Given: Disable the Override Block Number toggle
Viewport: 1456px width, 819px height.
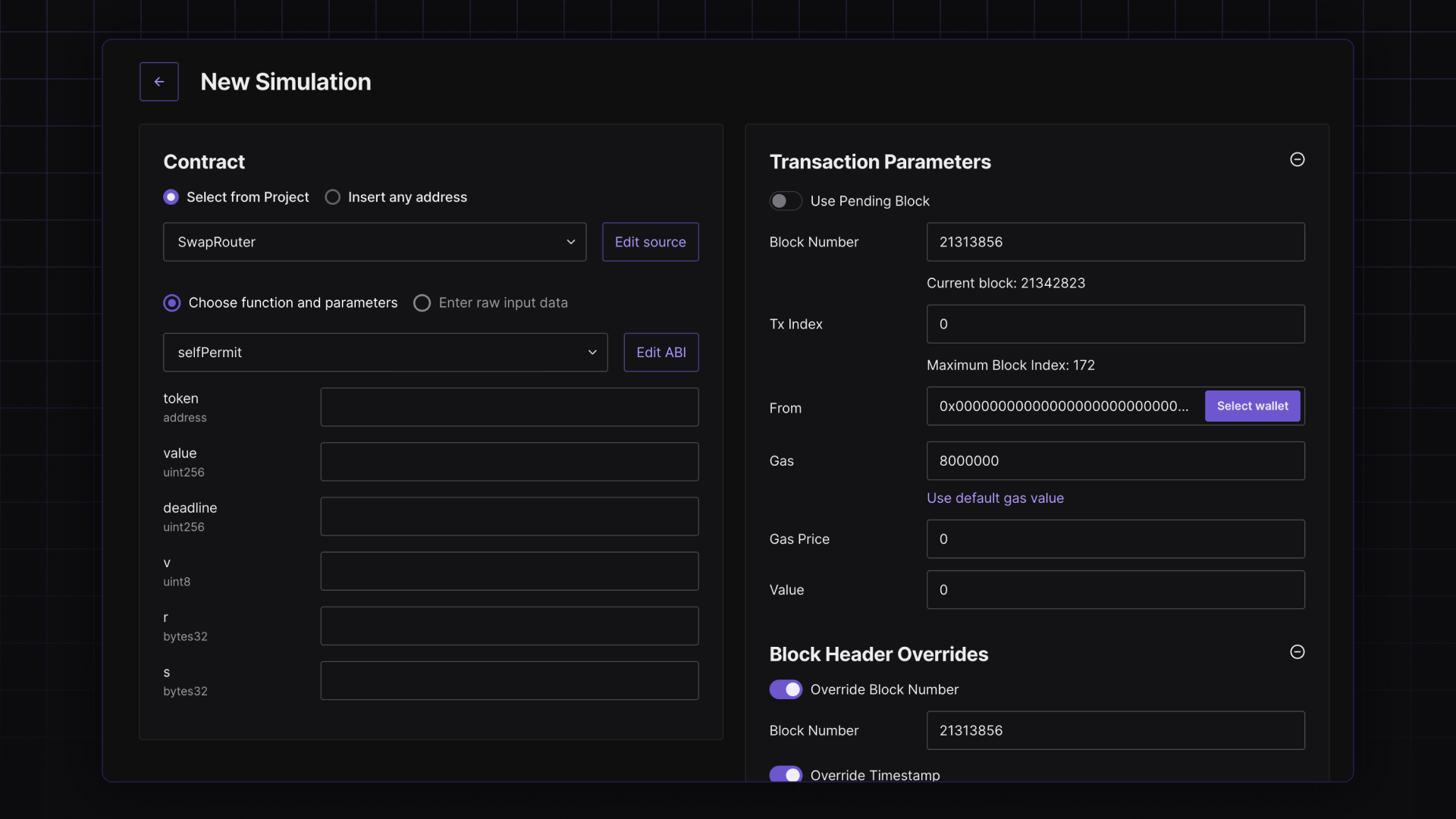Looking at the screenshot, I should (x=785, y=689).
